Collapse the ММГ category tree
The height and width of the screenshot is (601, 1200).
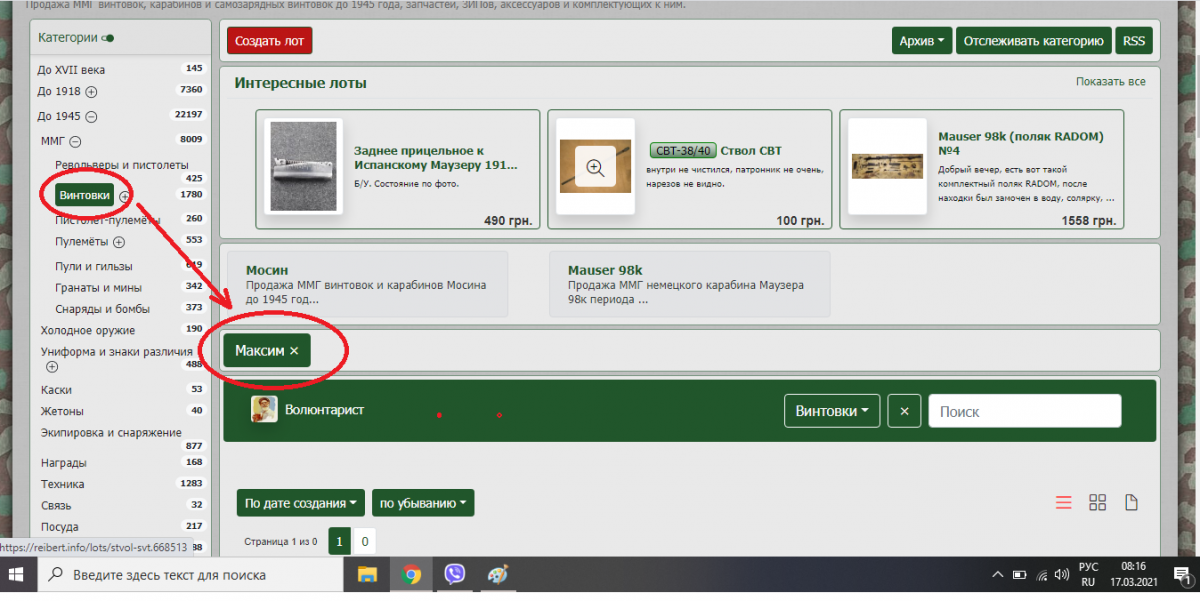pos(75,141)
